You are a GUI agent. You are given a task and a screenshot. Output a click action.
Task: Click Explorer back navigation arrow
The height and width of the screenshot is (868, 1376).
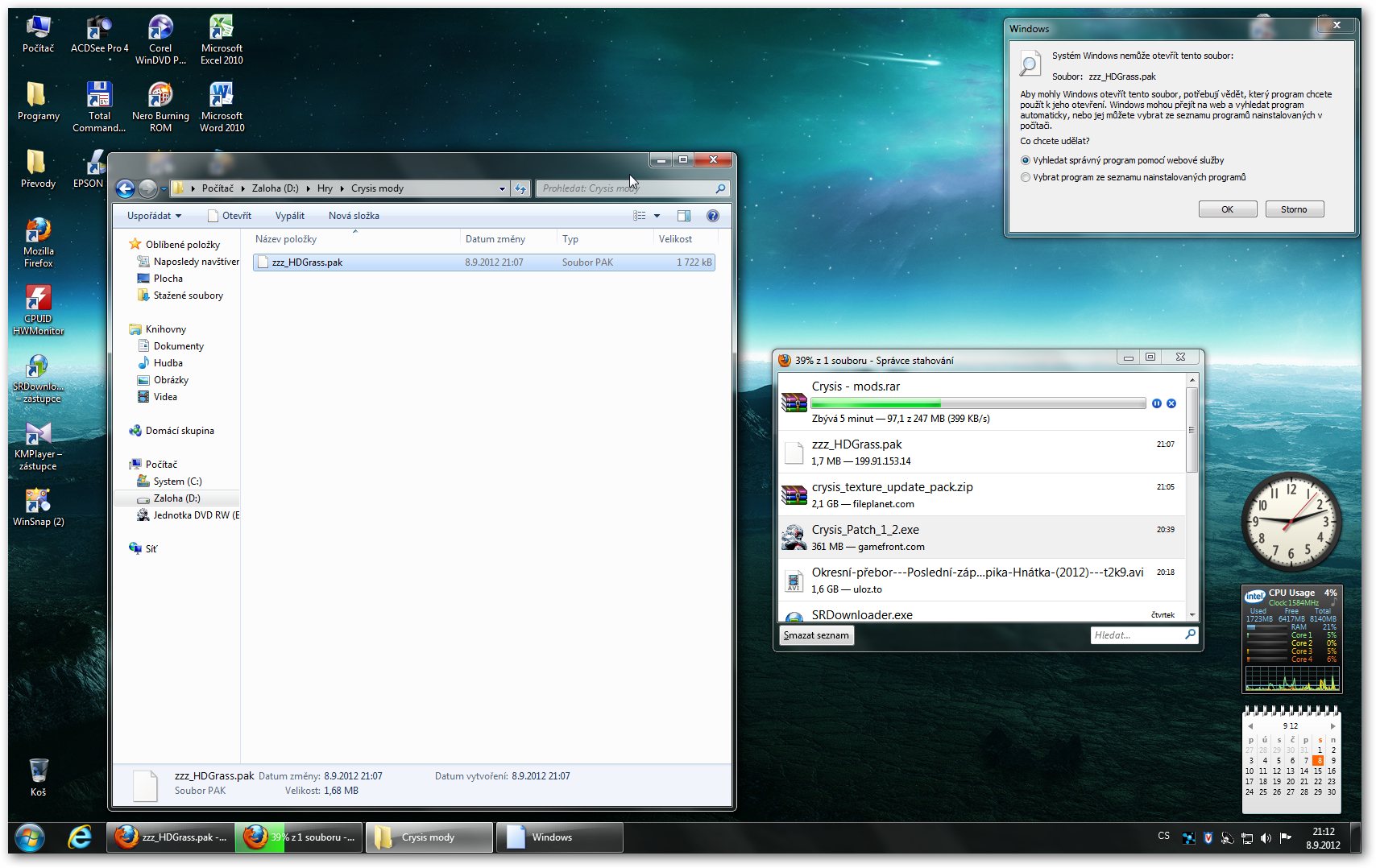coord(125,188)
